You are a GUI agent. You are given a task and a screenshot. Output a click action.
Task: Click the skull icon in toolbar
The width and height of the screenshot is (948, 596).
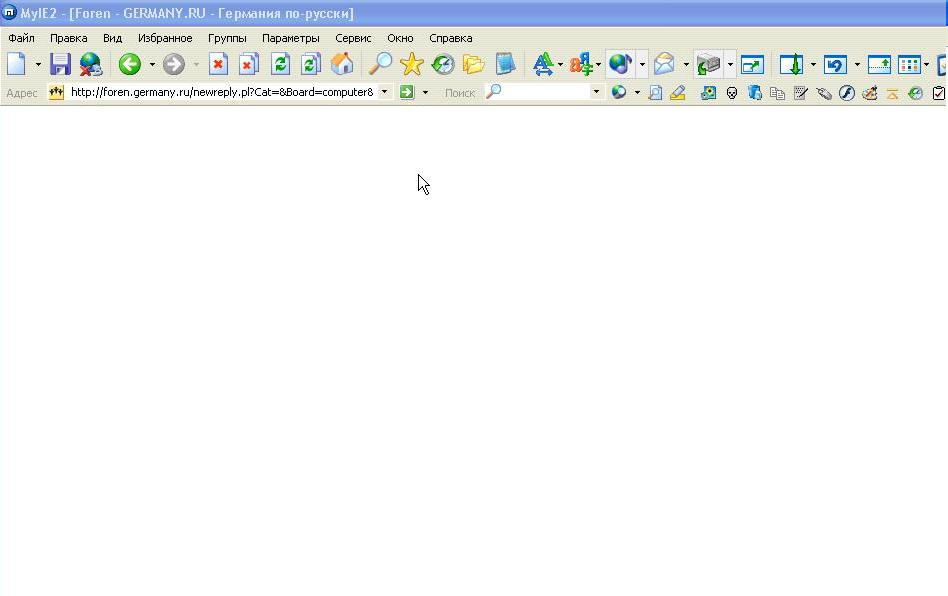coord(732,93)
